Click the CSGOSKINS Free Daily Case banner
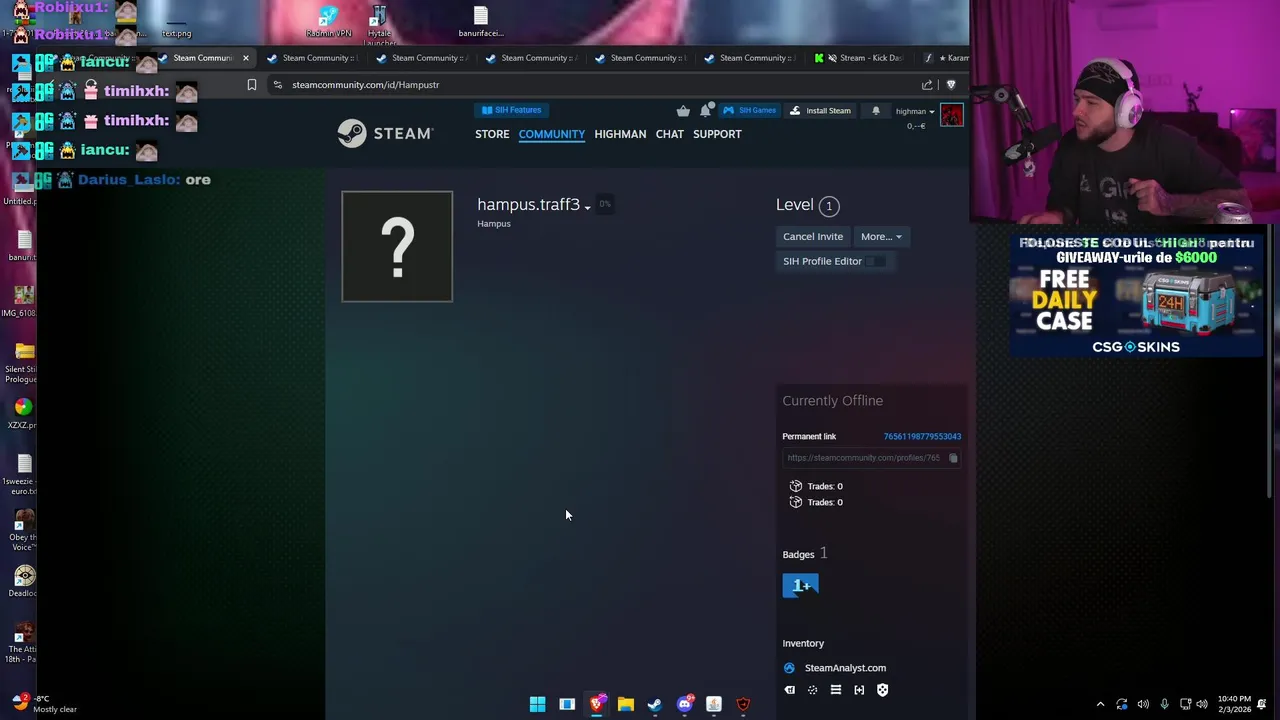The image size is (1280, 720). [1135, 295]
